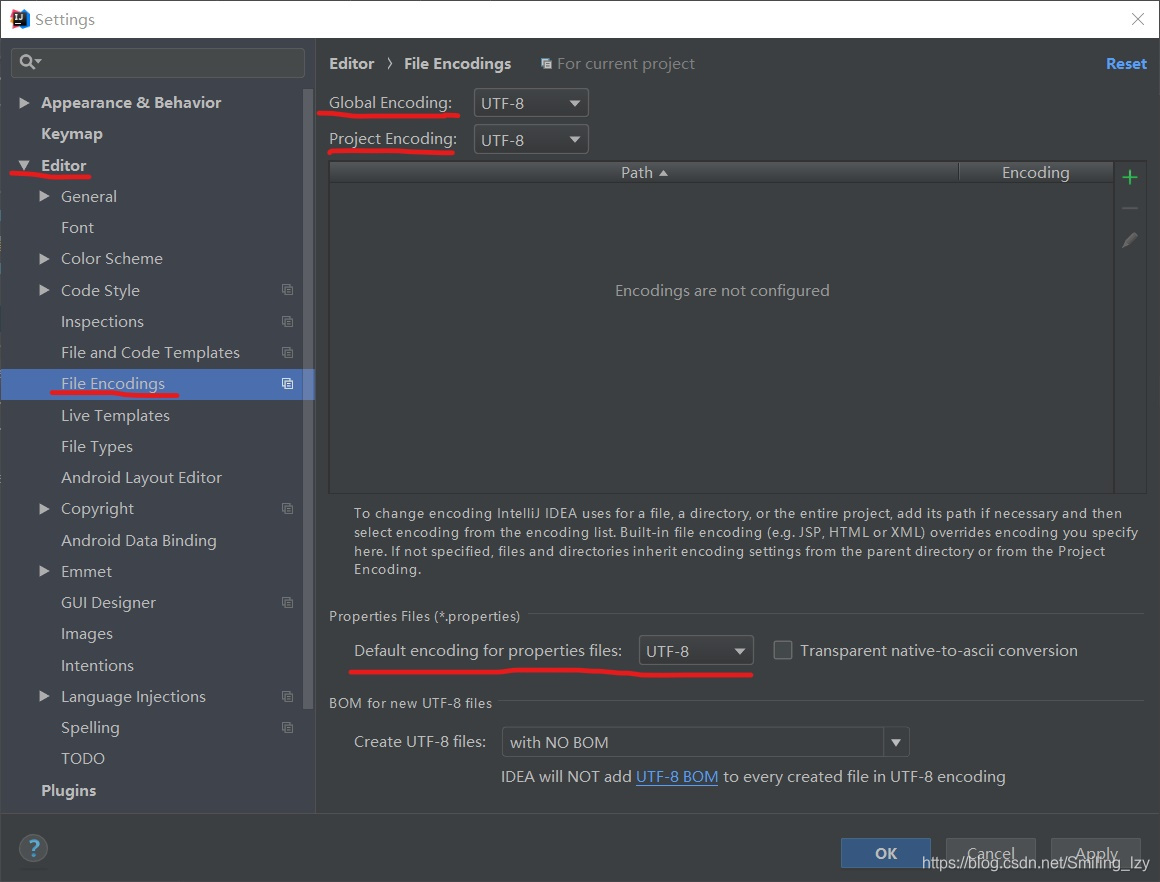Sort table by Path column header

(x=644, y=172)
